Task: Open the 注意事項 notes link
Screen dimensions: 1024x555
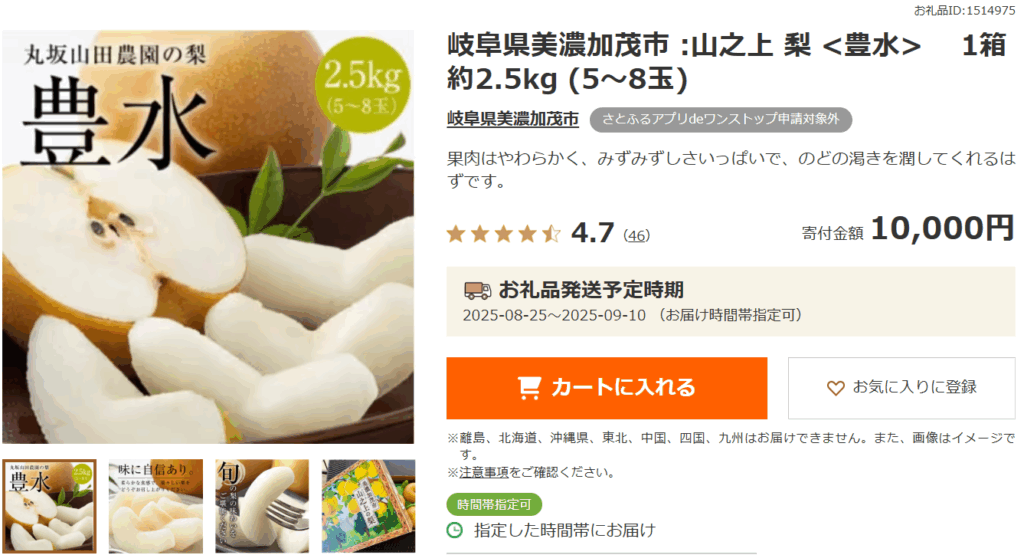Action: 484,472
